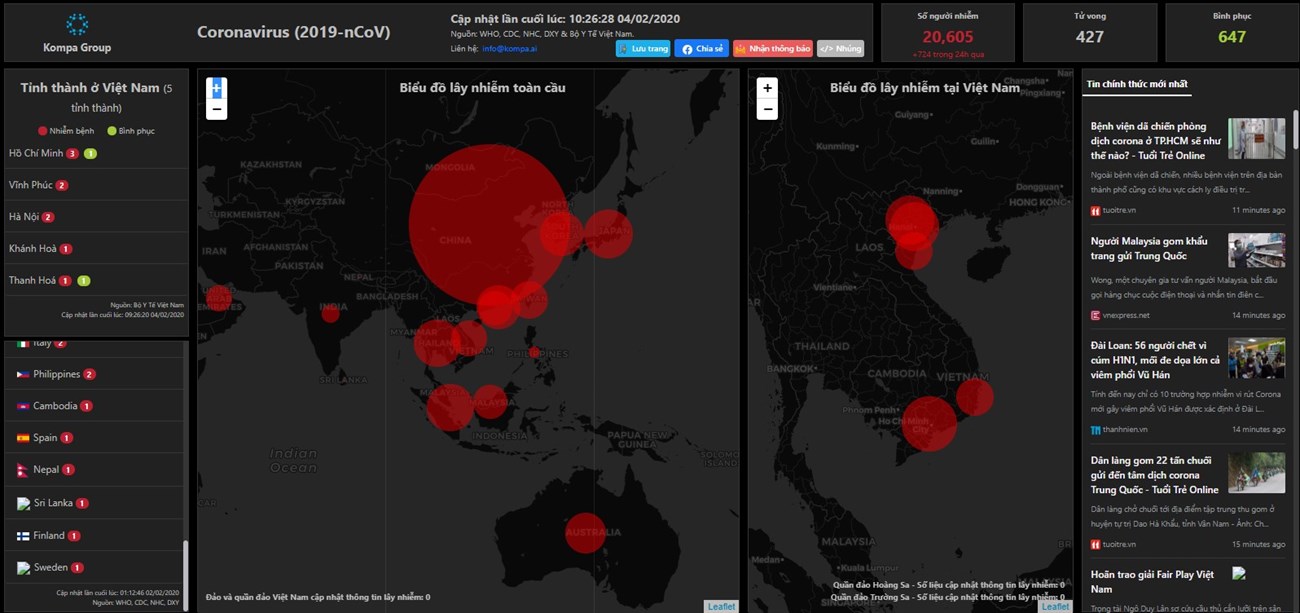Click Hồ Chí Minh green recovered badge
The image size is (1300, 613).
click(90, 154)
